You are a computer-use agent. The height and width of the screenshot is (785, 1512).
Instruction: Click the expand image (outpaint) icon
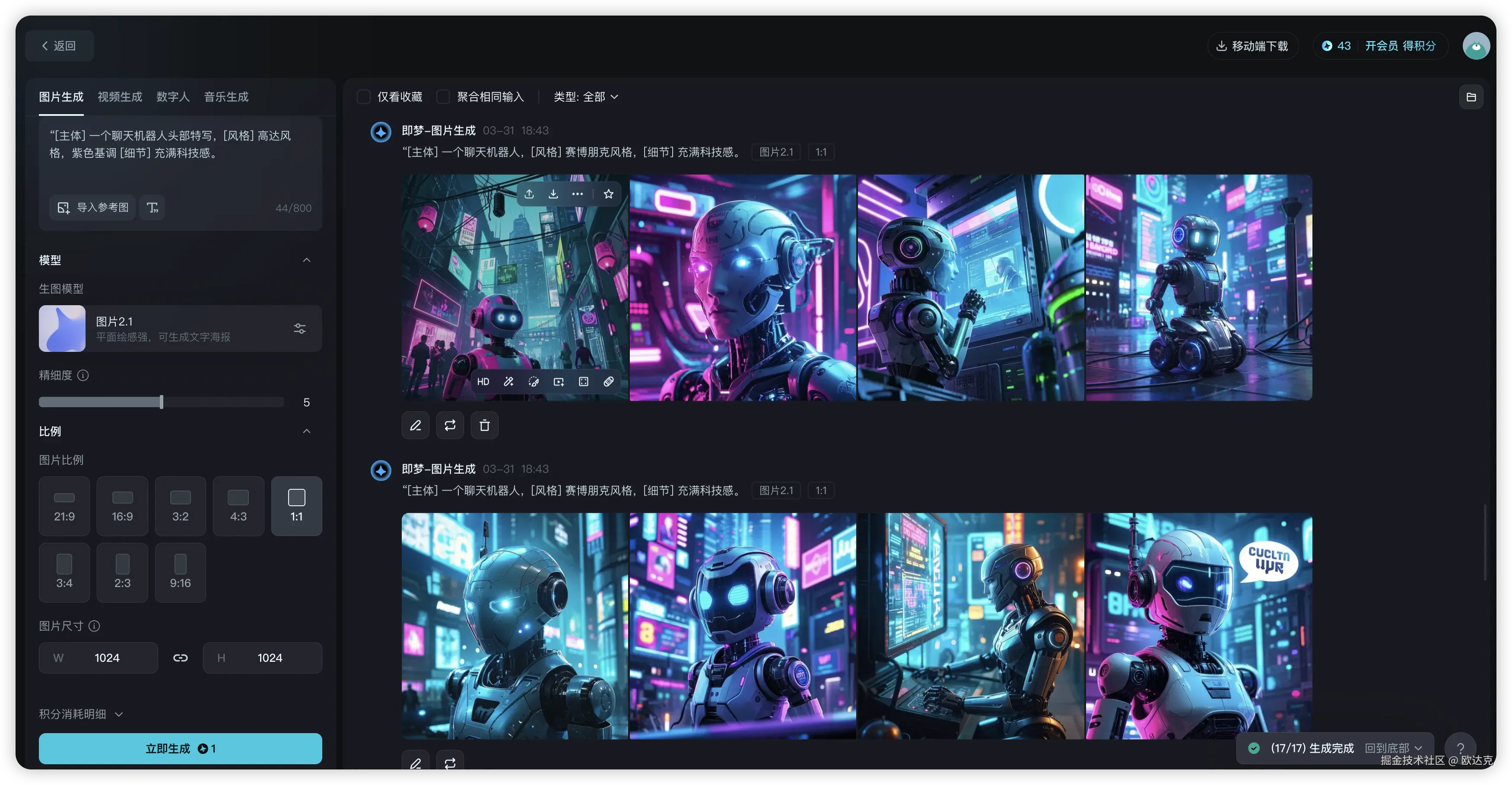[x=584, y=382]
